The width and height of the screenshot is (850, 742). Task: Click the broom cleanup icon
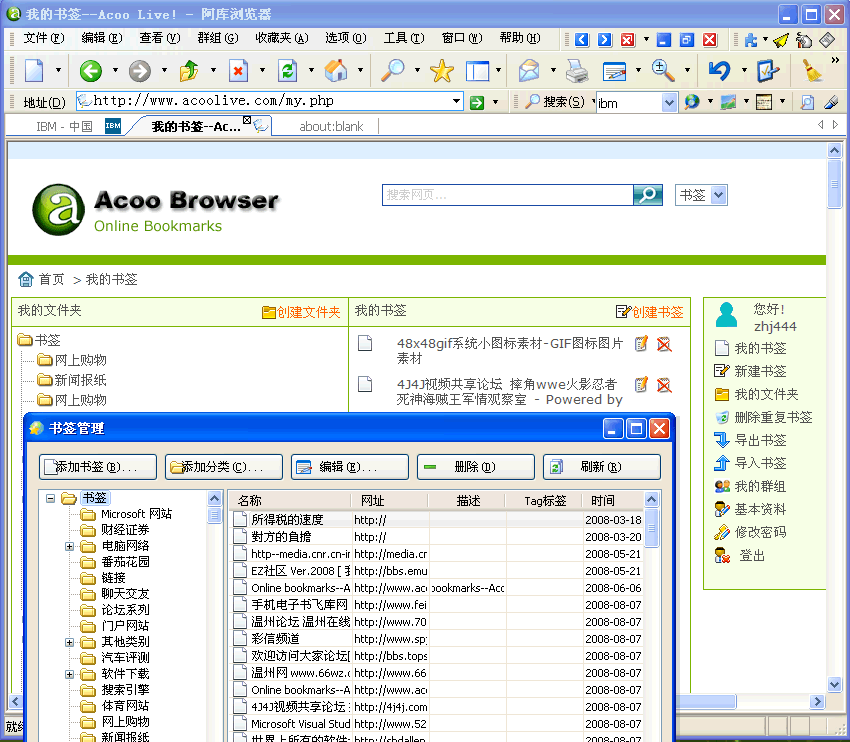[812, 71]
